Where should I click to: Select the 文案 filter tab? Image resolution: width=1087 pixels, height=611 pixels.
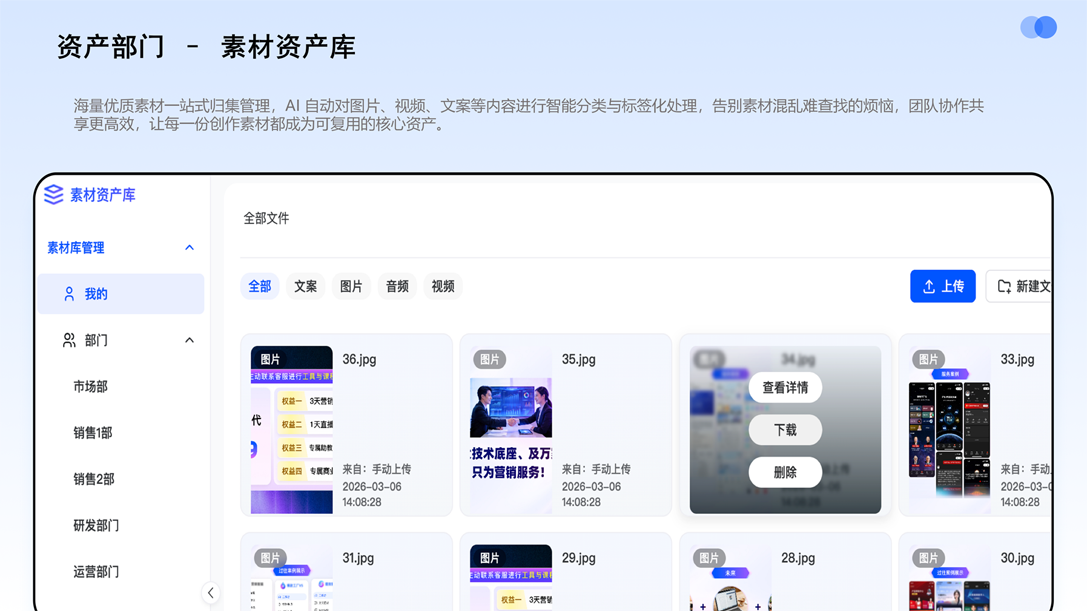306,286
